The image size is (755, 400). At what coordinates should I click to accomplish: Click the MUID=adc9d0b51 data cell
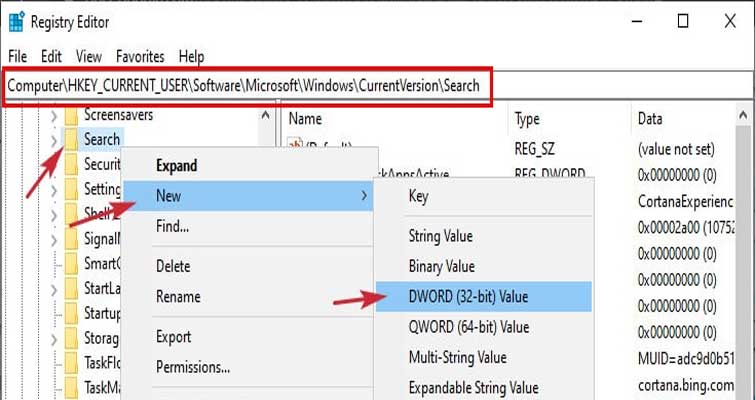(686, 359)
